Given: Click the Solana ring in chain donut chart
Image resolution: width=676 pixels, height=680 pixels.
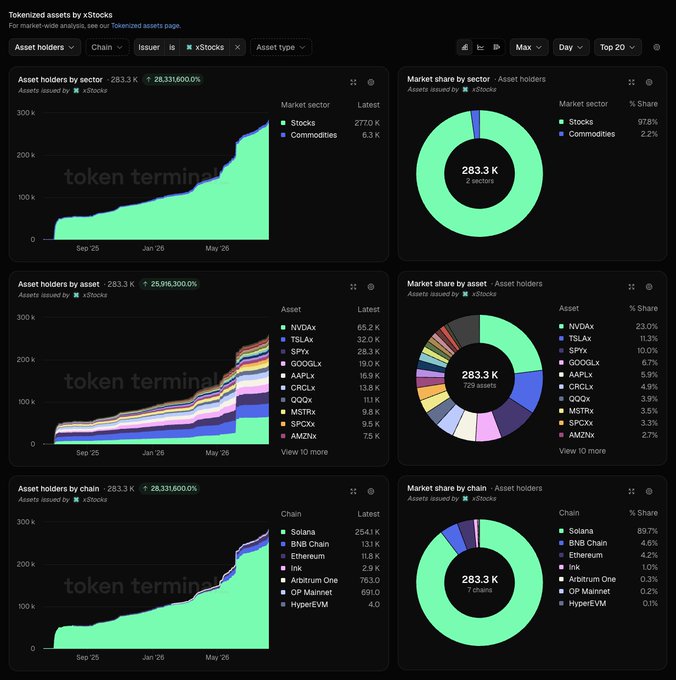Looking at the screenshot, I should click(x=480, y=632).
